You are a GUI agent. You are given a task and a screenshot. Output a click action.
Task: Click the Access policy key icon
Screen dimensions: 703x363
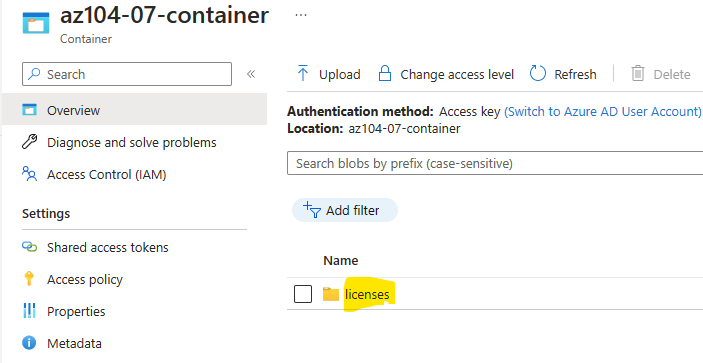click(x=29, y=279)
